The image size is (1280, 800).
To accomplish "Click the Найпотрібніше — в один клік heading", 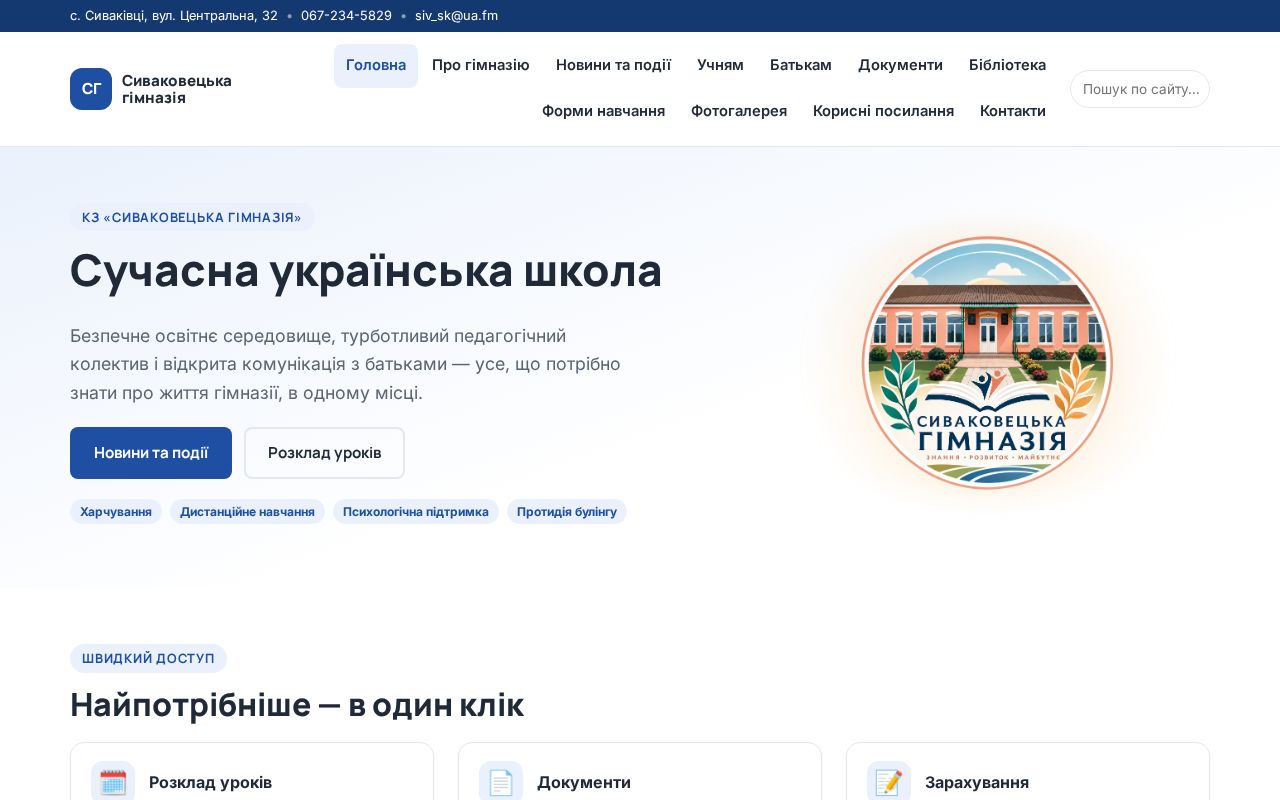I will click(x=297, y=705).
